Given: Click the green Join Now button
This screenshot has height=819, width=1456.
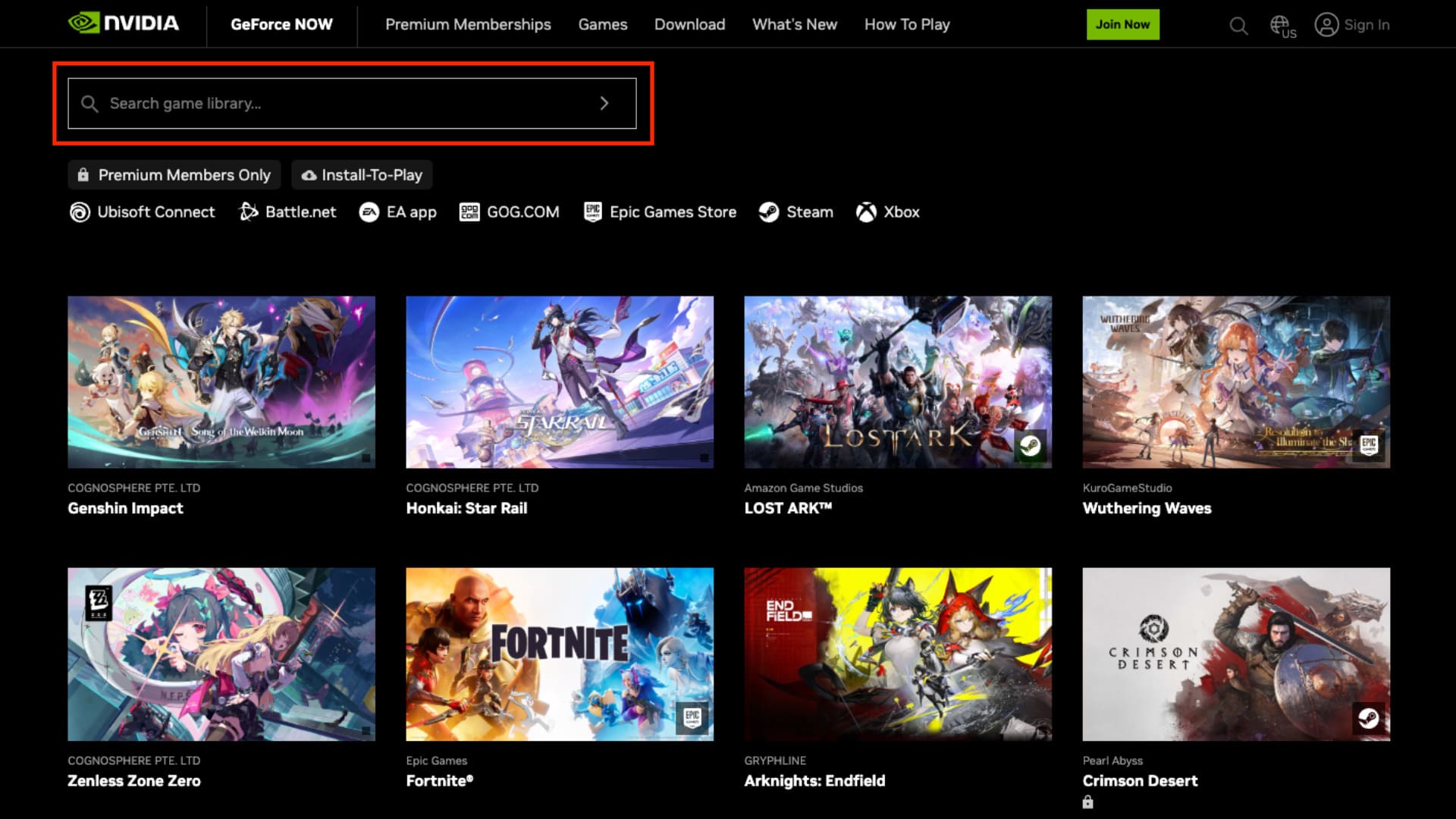Looking at the screenshot, I should [1122, 24].
